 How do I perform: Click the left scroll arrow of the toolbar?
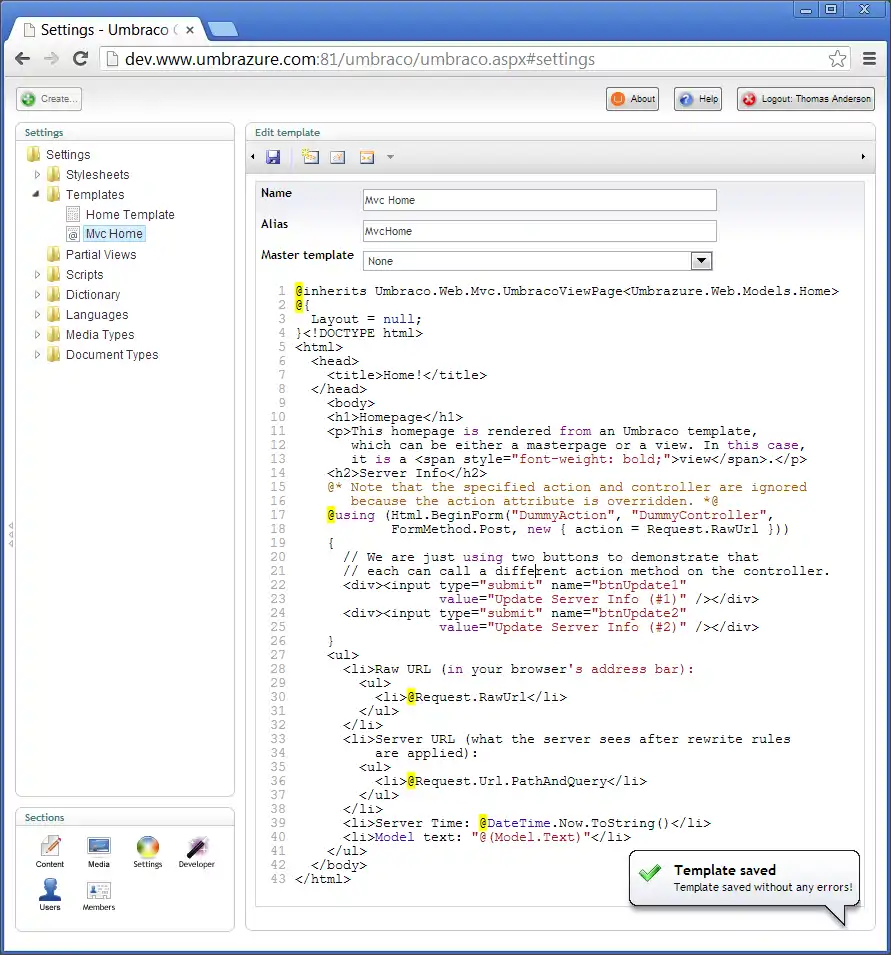[253, 157]
